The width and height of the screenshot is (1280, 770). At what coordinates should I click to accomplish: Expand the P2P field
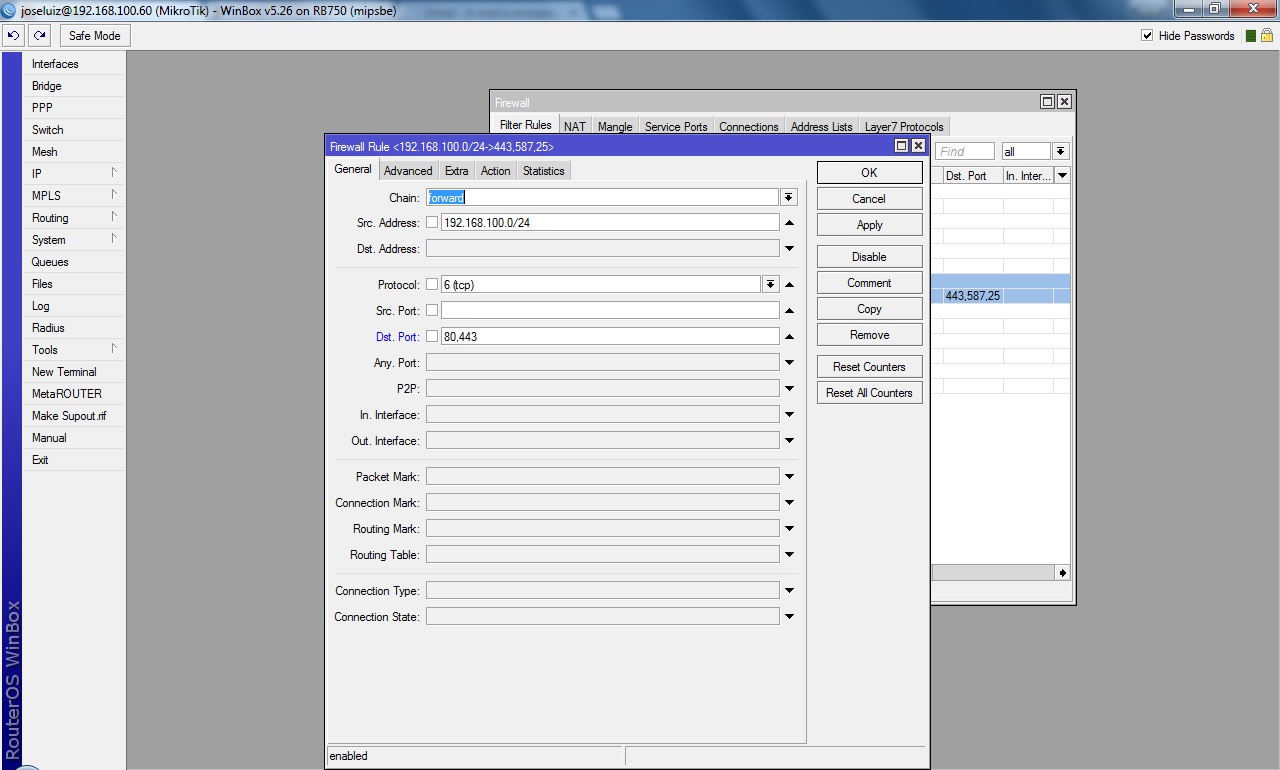point(789,389)
